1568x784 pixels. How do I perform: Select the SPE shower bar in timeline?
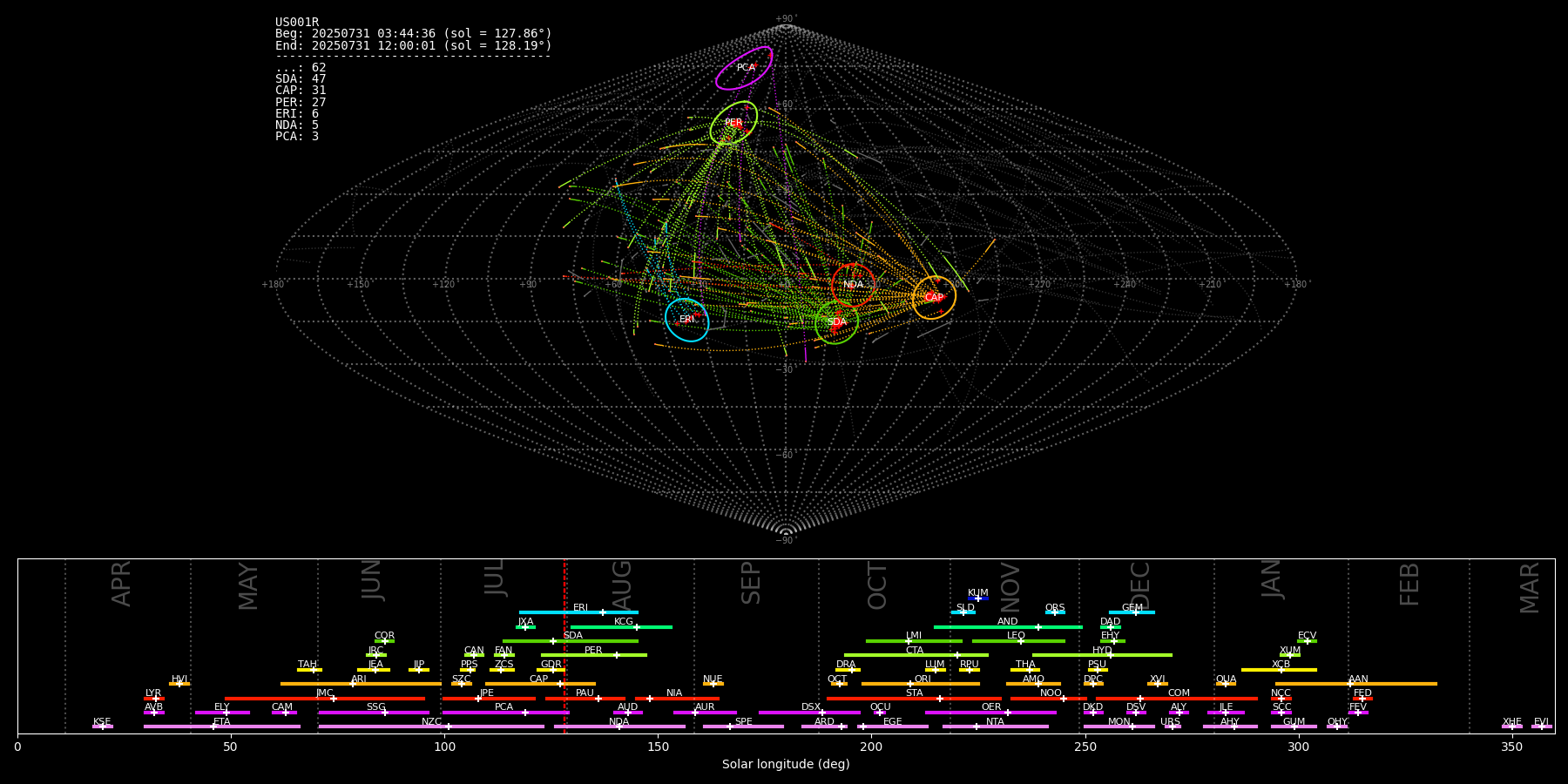point(743,727)
